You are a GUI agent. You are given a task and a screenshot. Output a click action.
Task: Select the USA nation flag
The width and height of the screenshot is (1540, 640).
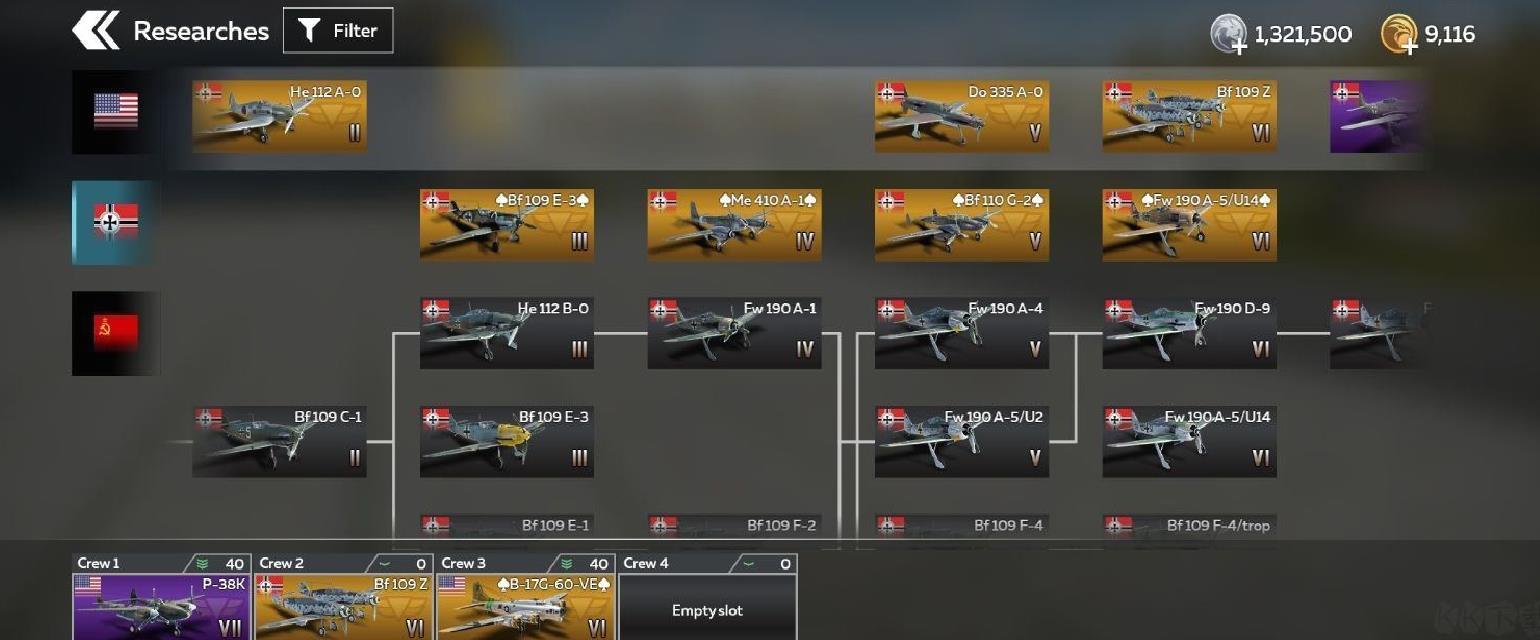point(115,111)
